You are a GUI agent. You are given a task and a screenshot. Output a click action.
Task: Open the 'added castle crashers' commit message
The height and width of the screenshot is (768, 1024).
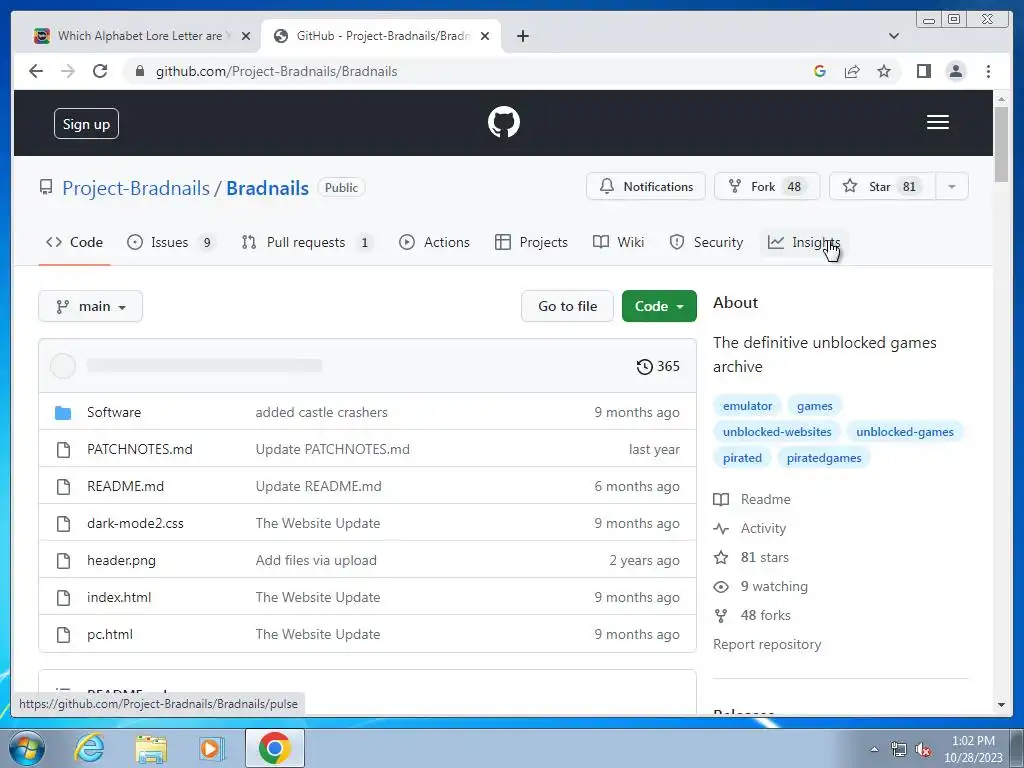point(321,412)
